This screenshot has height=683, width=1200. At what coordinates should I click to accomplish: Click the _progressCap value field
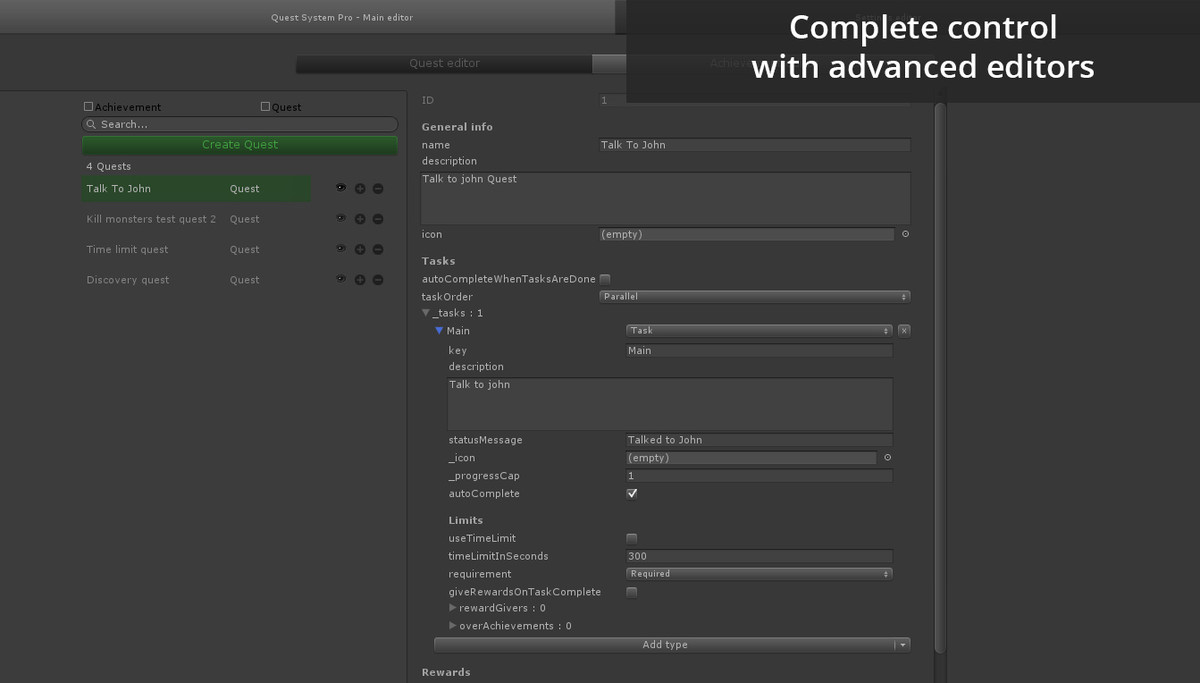(x=759, y=476)
